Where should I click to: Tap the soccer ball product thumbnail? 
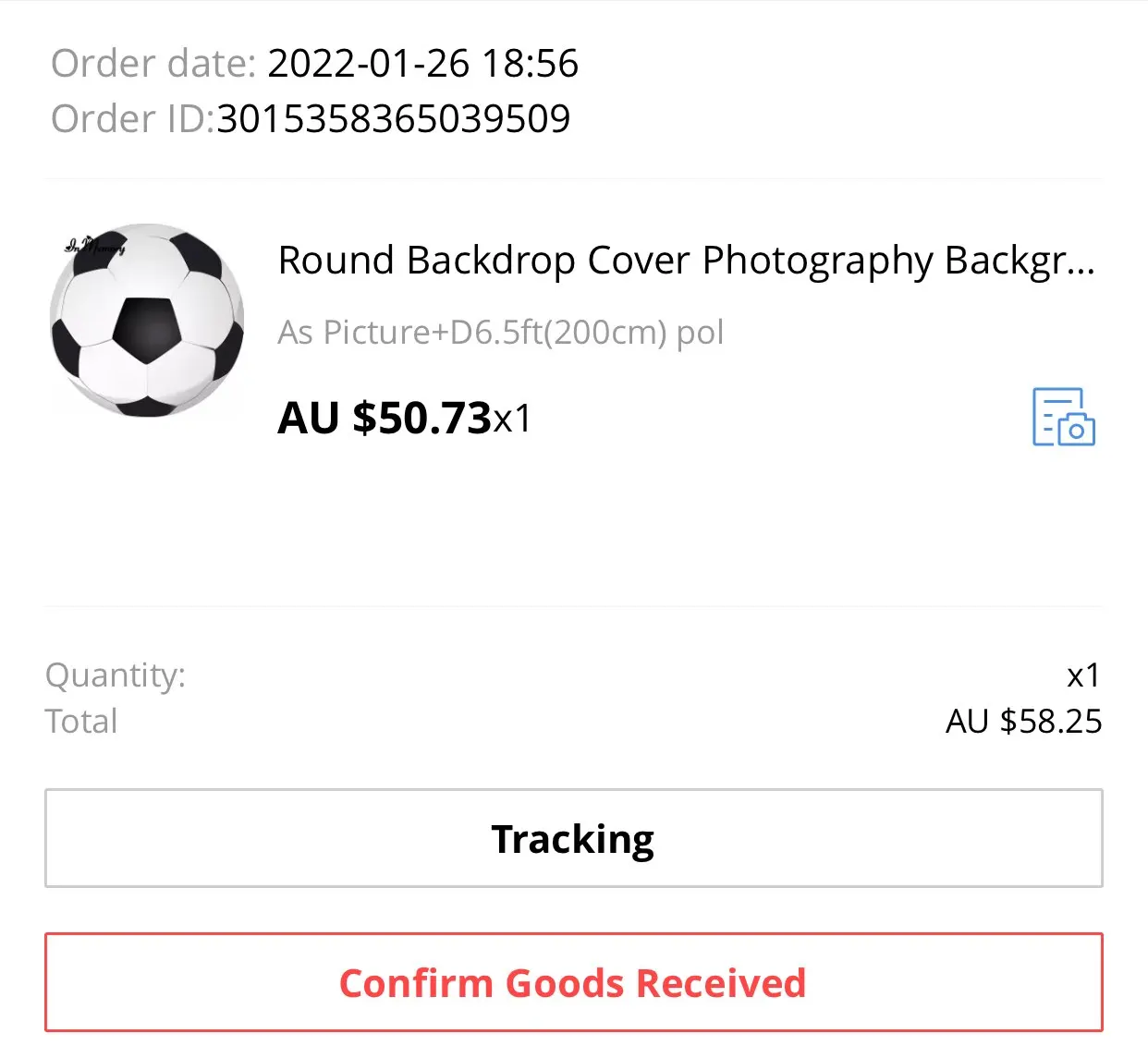pos(147,320)
